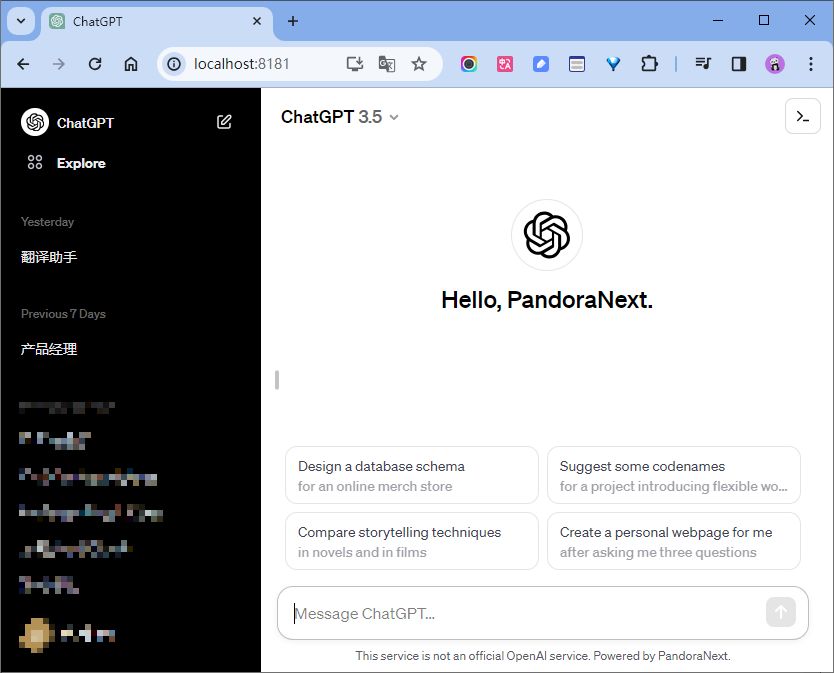
Task: Open the window-shaped extension icon
Action: click(577, 64)
